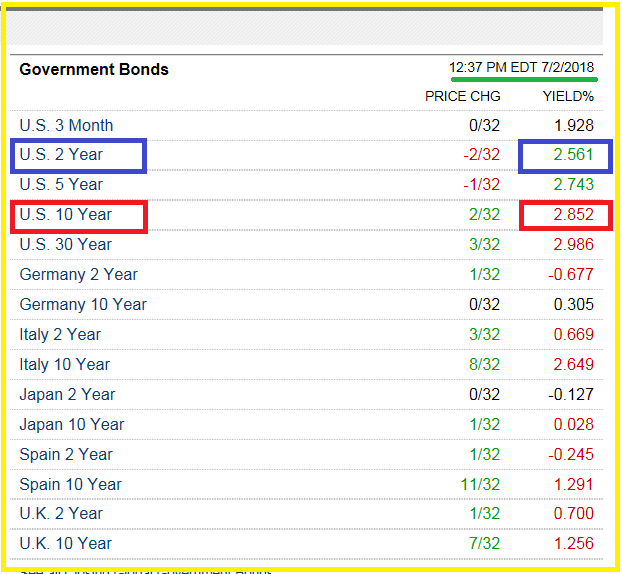622x574 pixels.
Task: Select the U.K. 10 Year bond link
Action: click(x=65, y=544)
